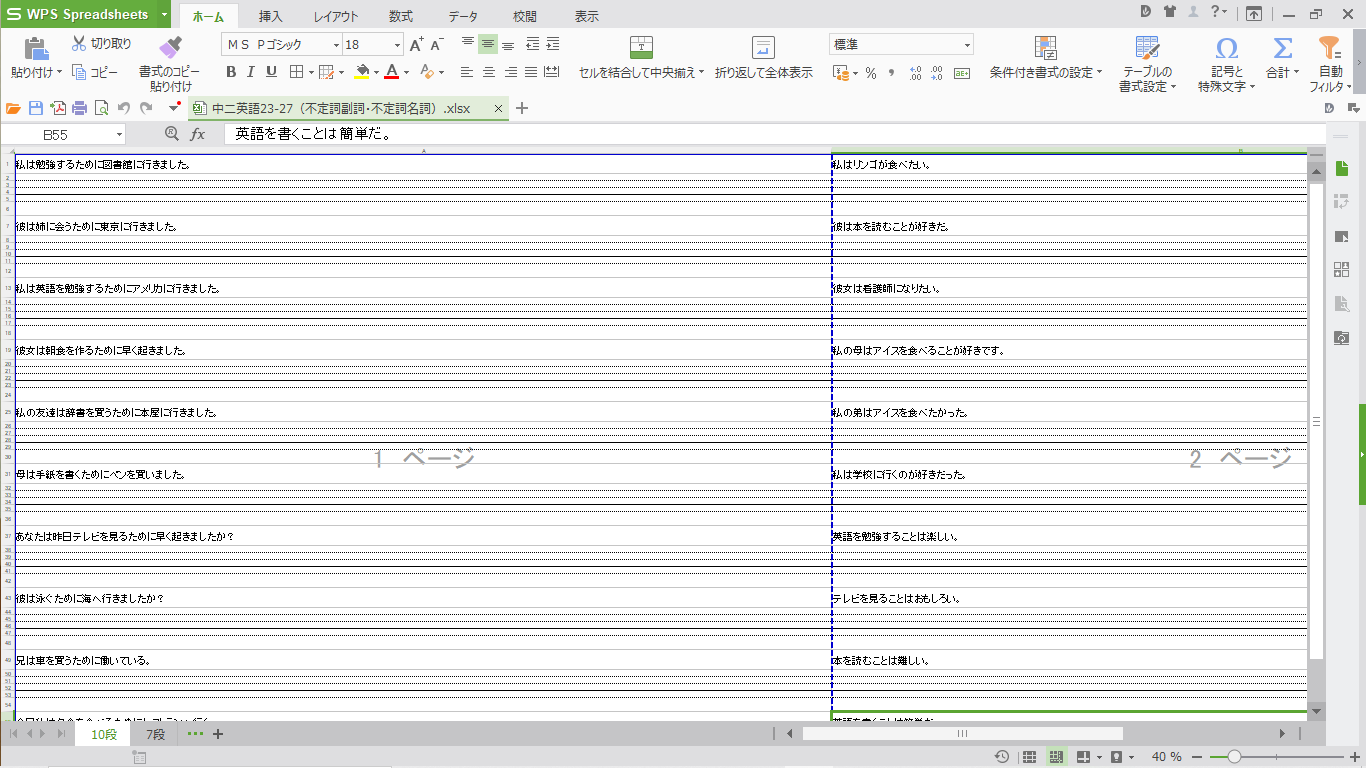Image resolution: width=1366 pixels, height=768 pixels.
Task: Open the WPS skin shirt icon
Action: [x=1170, y=12]
